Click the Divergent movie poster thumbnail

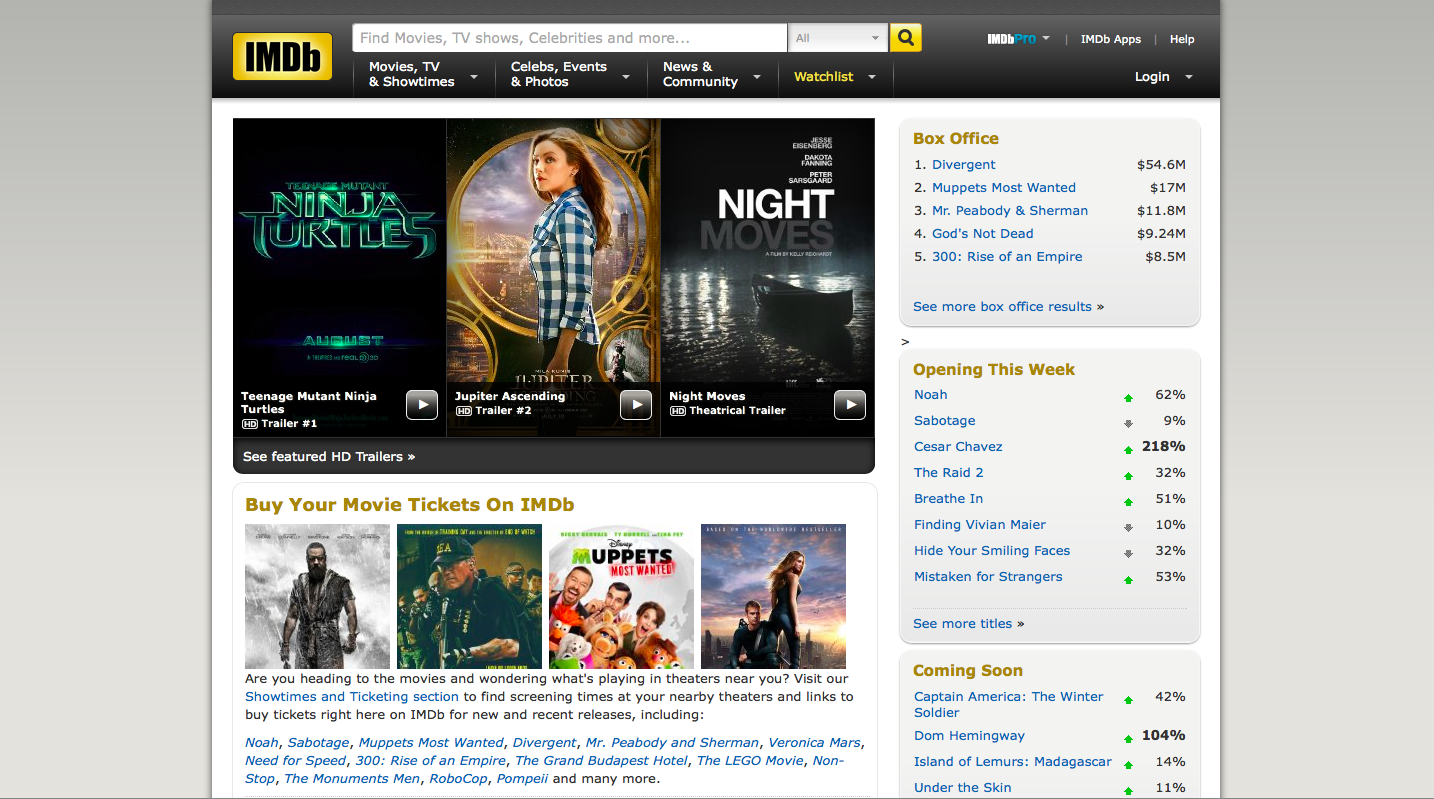[x=773, y=596]
